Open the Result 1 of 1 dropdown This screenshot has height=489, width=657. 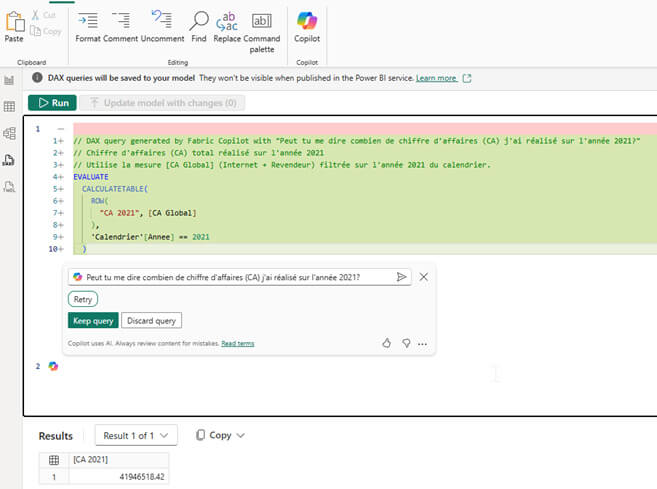(x=136, y=435)
